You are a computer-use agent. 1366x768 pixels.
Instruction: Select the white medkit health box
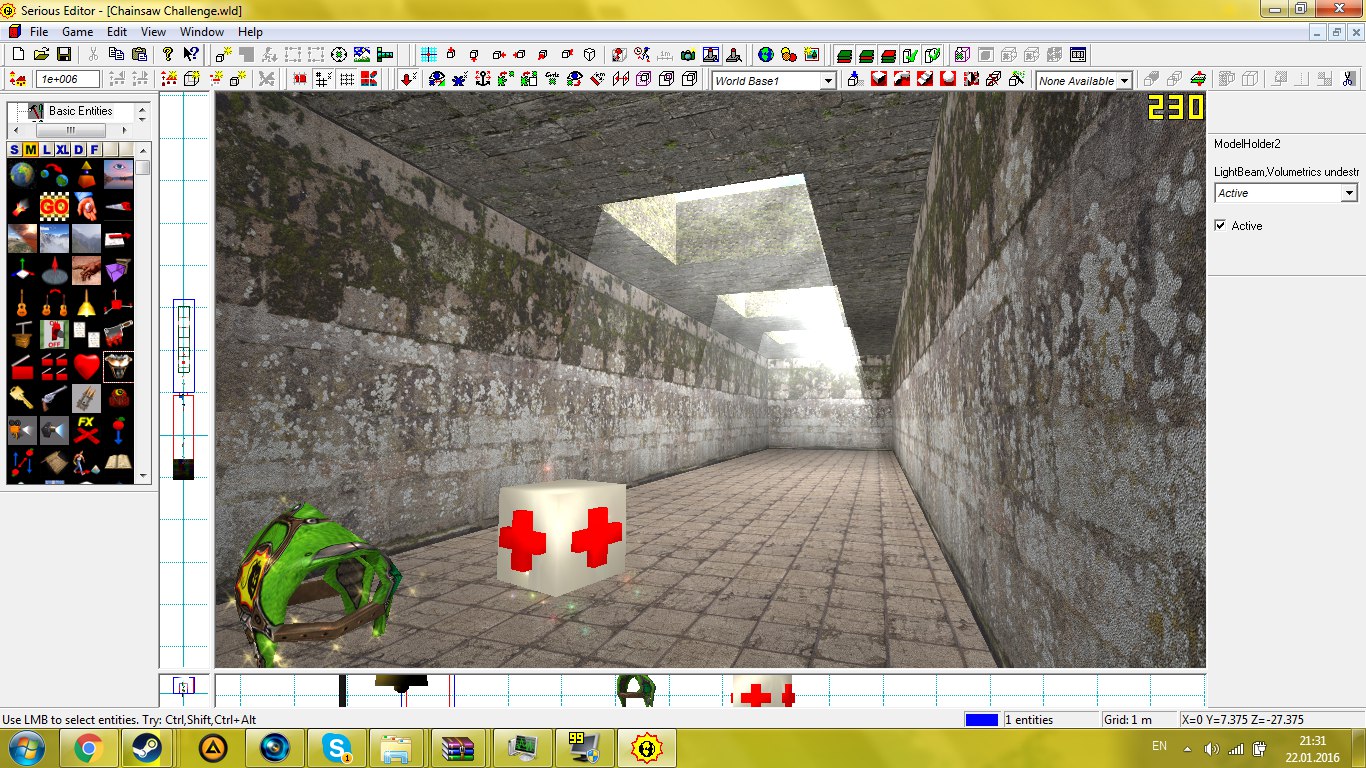coord(562,538)
